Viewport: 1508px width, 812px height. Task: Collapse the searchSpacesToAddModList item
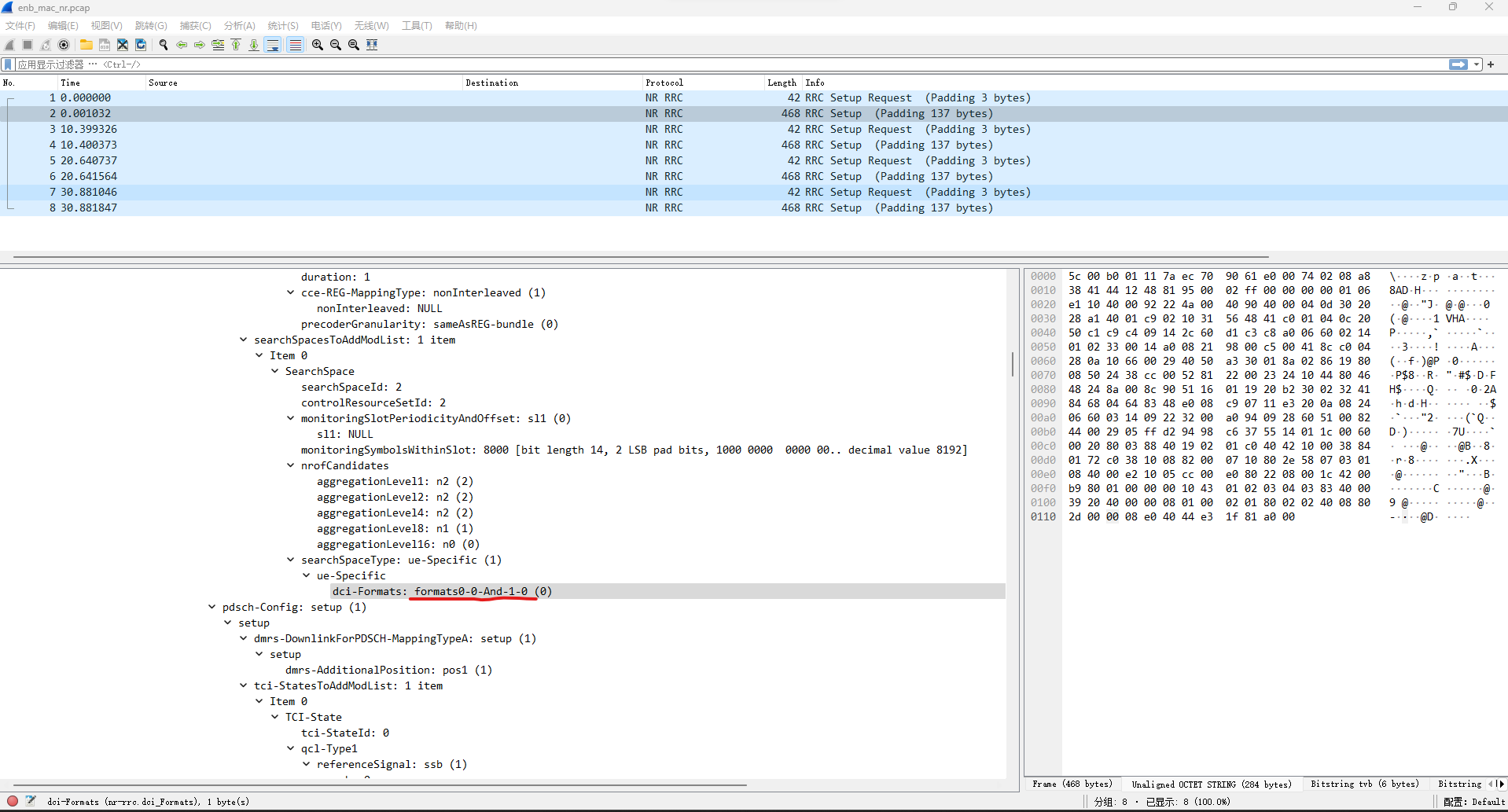(x=242, y=340)
